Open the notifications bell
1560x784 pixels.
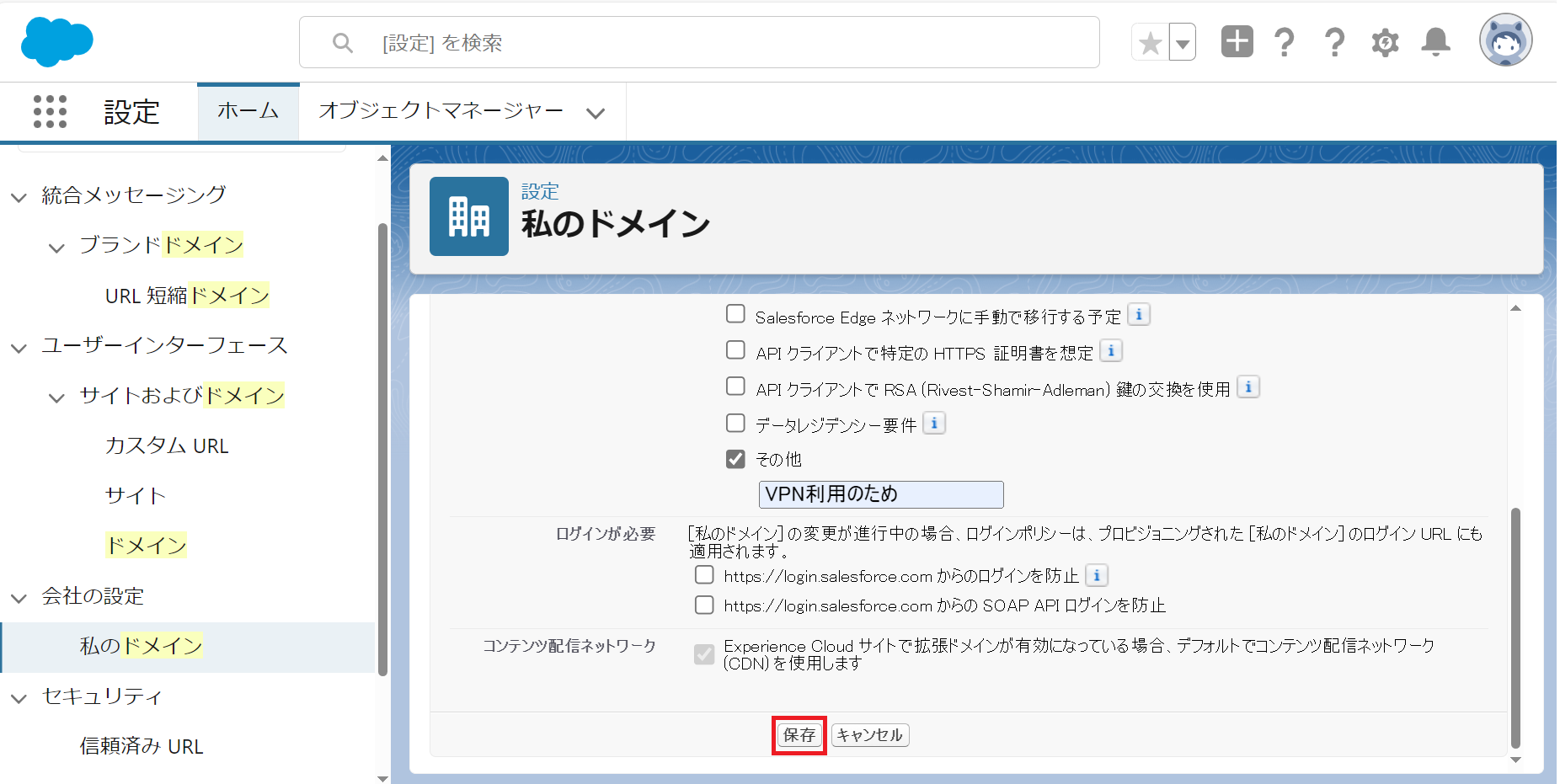click(1435, 41)
